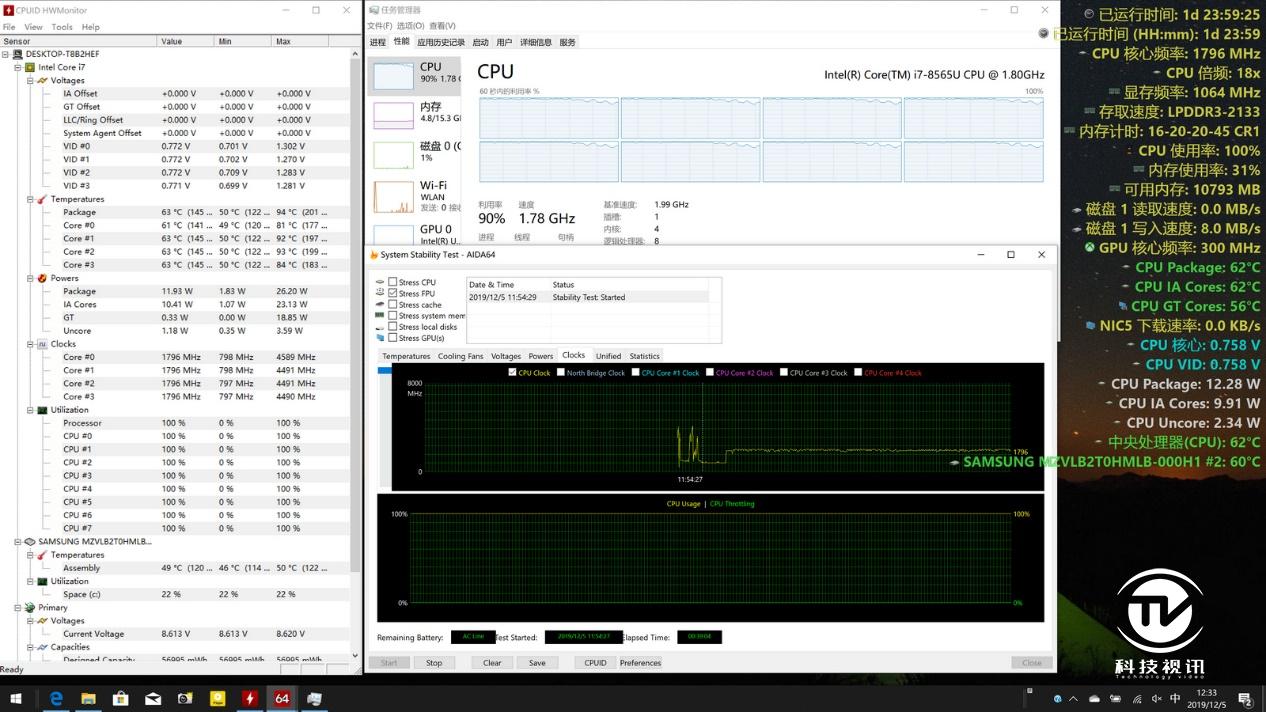The image size is (1266, 712).
Task: Collapse the Powers tree node
Action: point(31,278)
